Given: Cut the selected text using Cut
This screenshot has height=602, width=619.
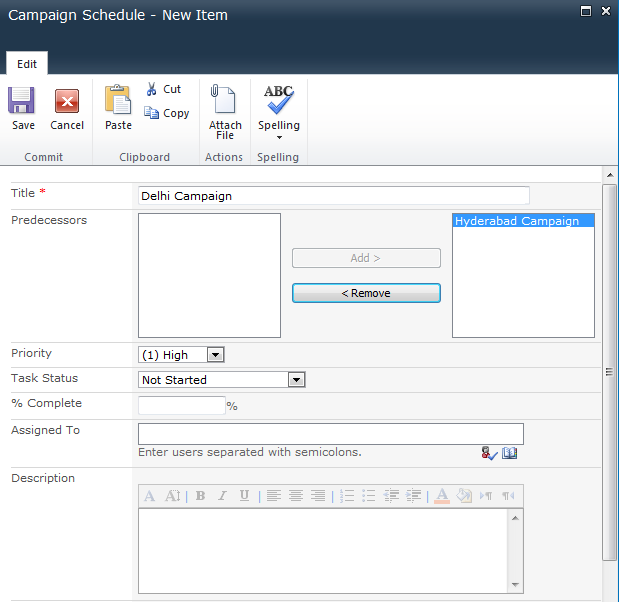Looking at the screenshot, I should [164, 89].
